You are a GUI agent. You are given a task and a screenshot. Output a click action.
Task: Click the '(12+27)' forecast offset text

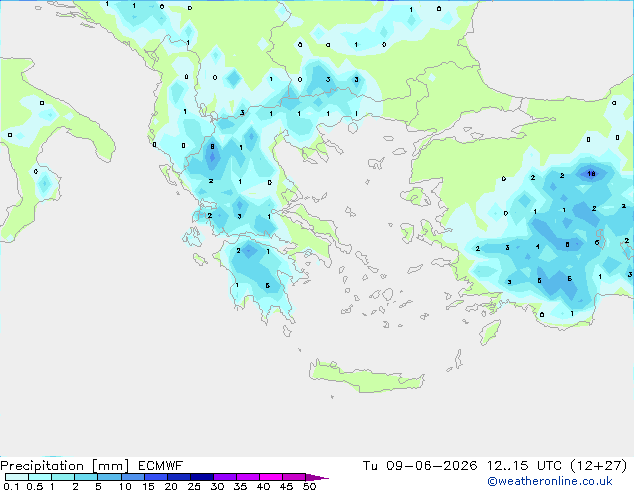click(599, 466)
